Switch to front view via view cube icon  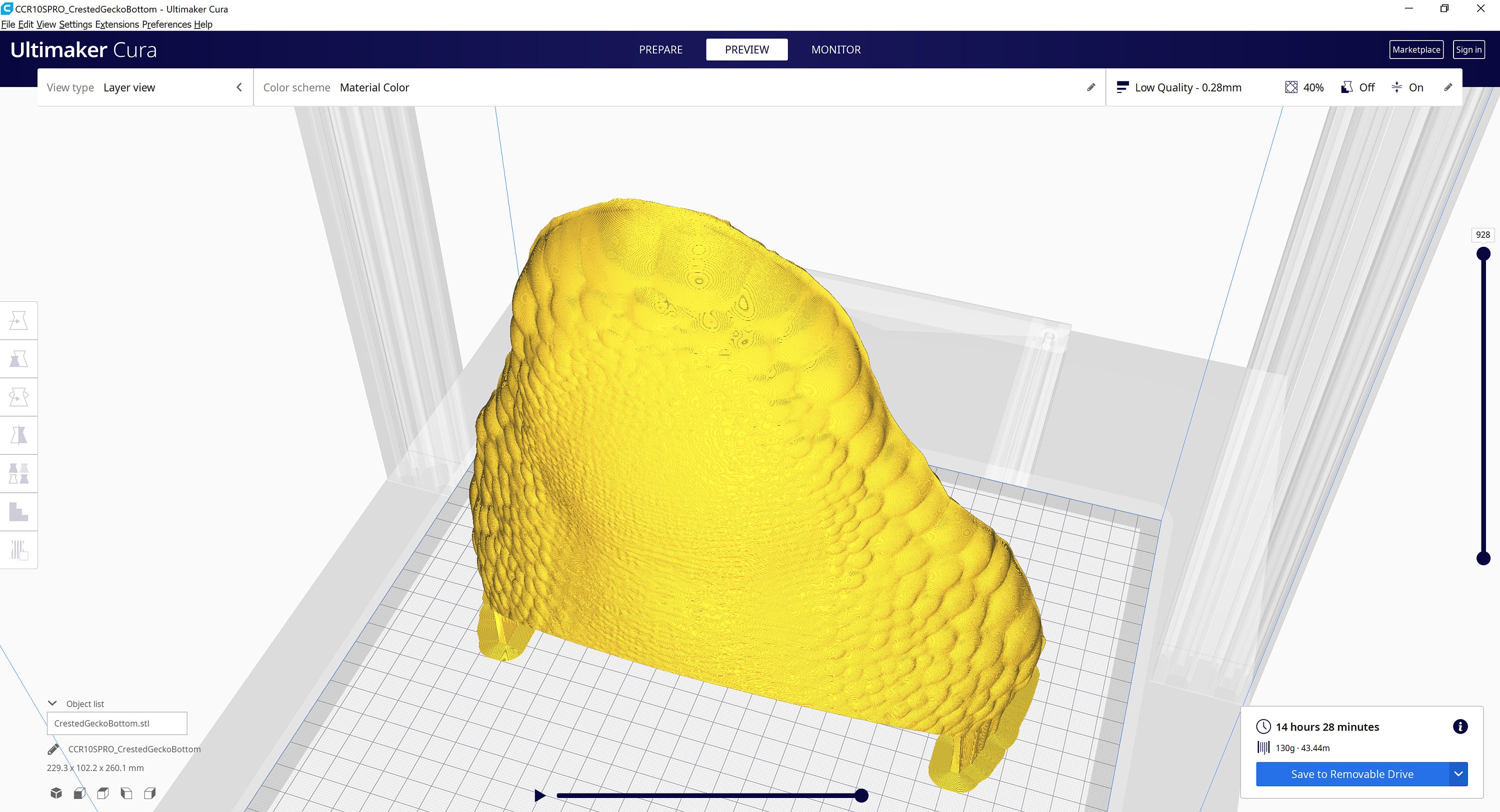pos(79,793)
